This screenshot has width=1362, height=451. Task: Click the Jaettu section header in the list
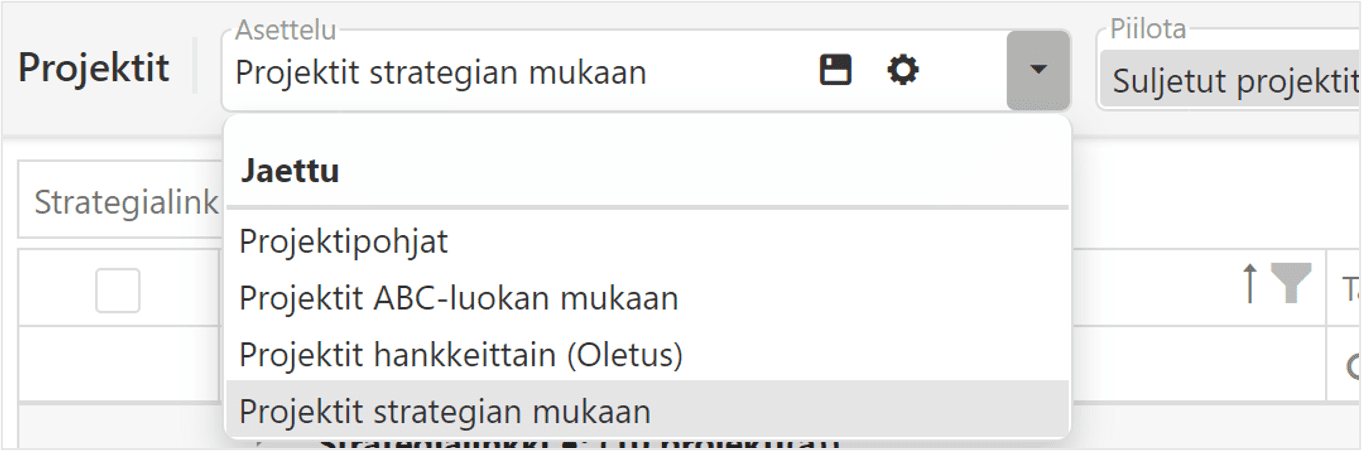(290, 171)
